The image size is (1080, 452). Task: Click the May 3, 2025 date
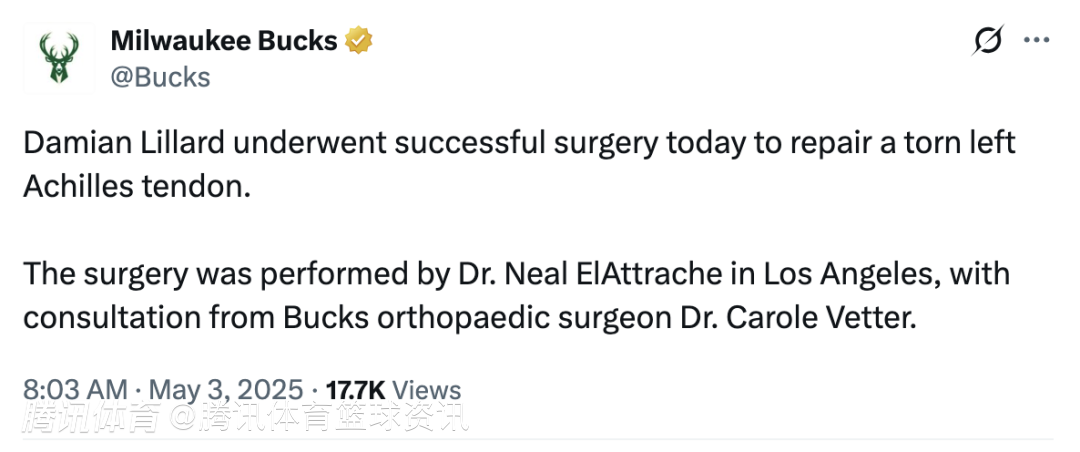[x=226, y=390]
